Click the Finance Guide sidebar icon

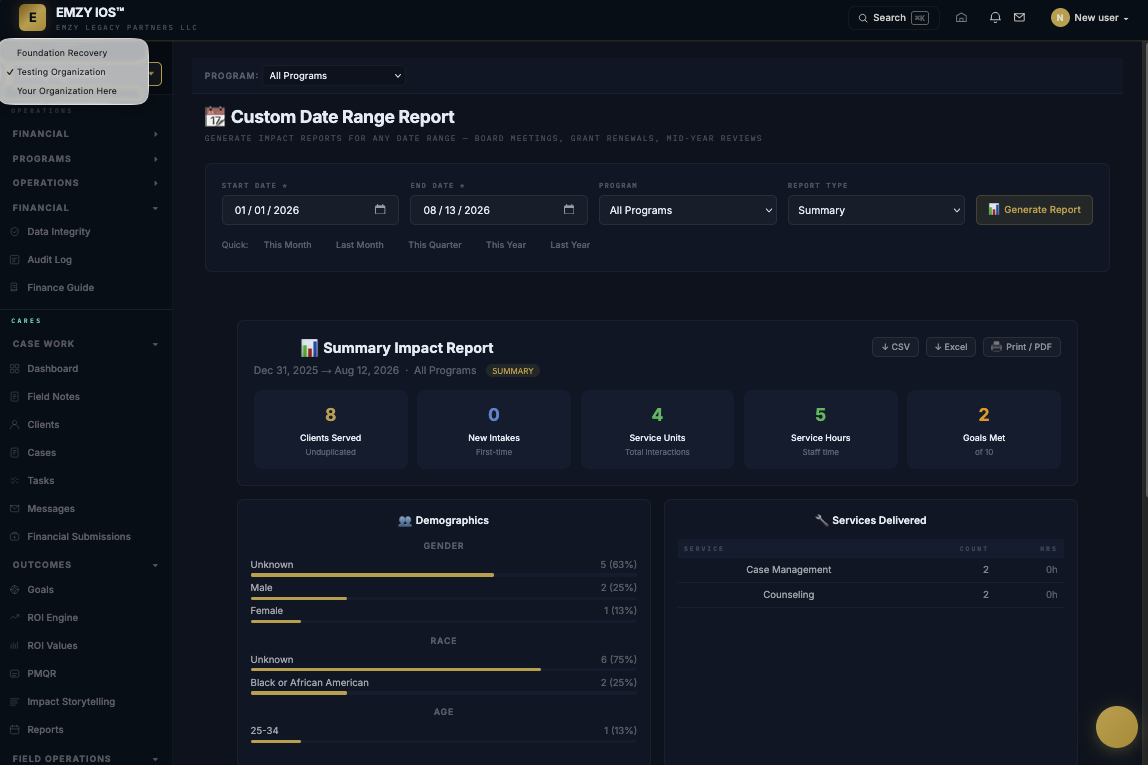click(x=15, y=287)
